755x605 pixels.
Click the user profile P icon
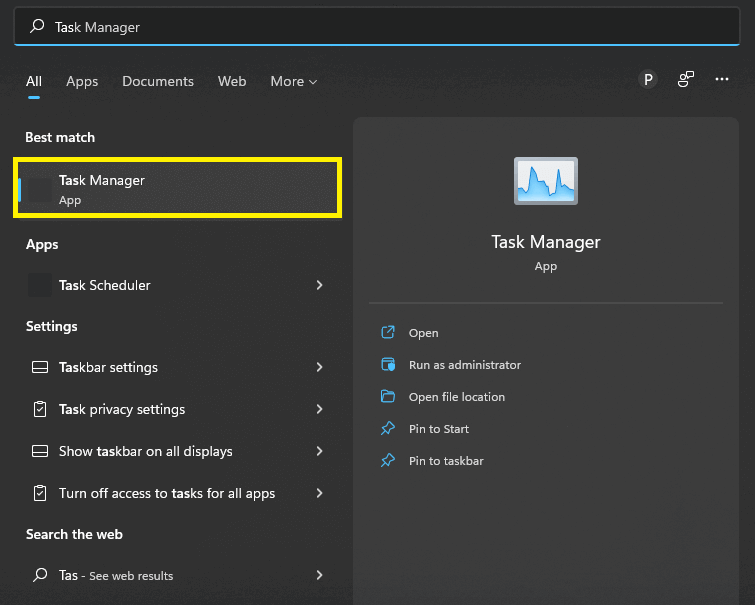pos(648,80)
